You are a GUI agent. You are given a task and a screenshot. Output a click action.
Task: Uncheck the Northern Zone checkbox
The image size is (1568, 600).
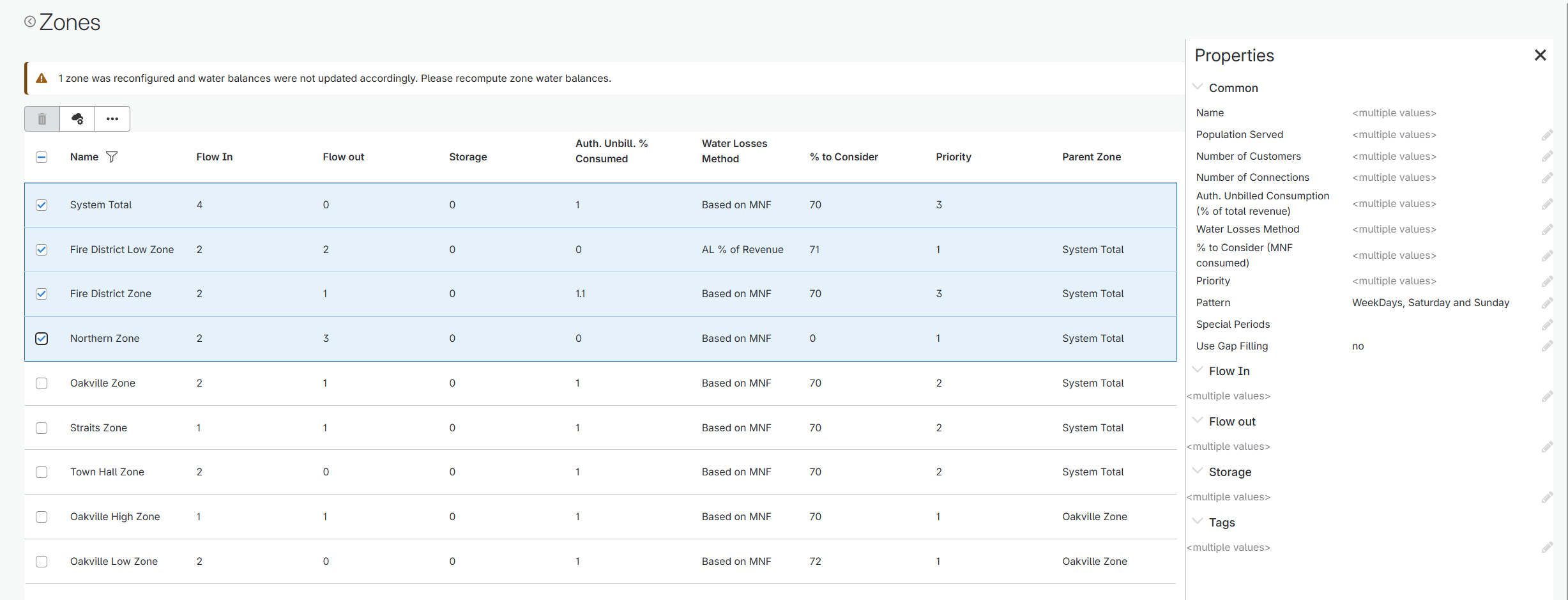[42, 339]
